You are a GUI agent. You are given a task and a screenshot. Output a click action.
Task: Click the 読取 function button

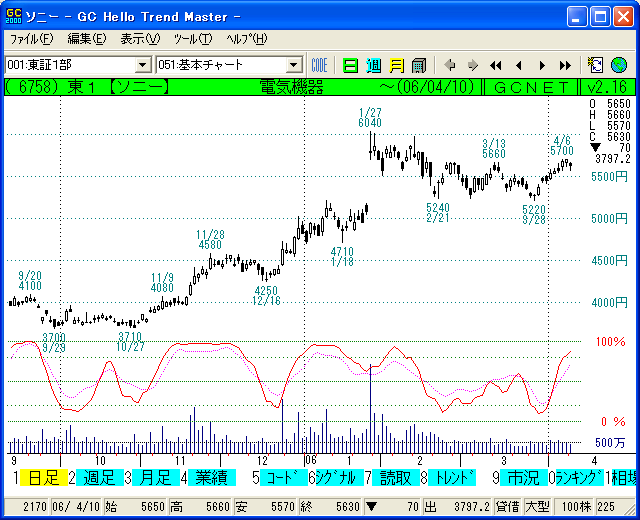point(396,478)
